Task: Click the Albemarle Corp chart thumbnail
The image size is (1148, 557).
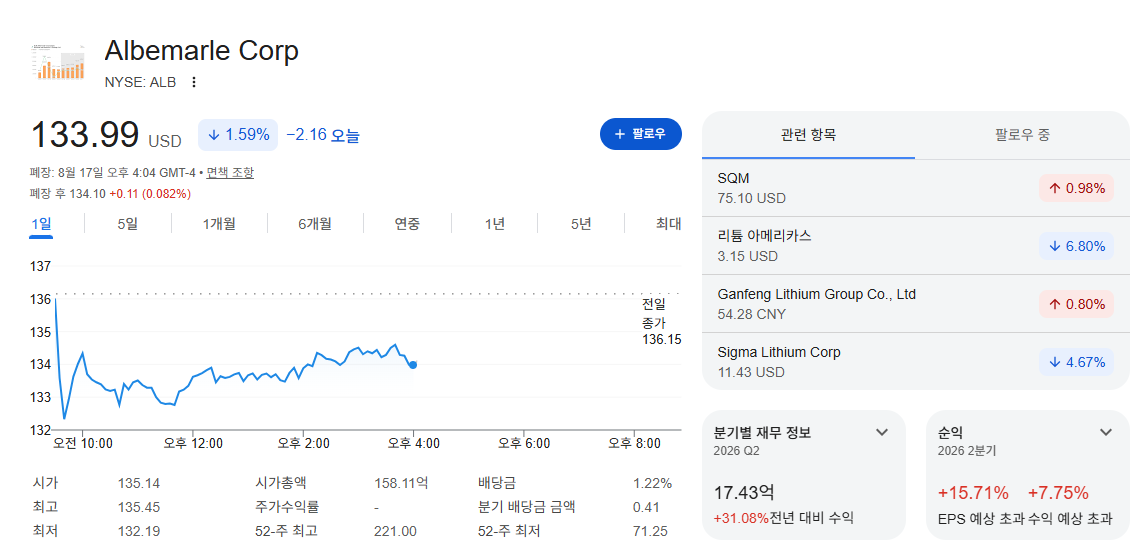Action: [59, 61]
